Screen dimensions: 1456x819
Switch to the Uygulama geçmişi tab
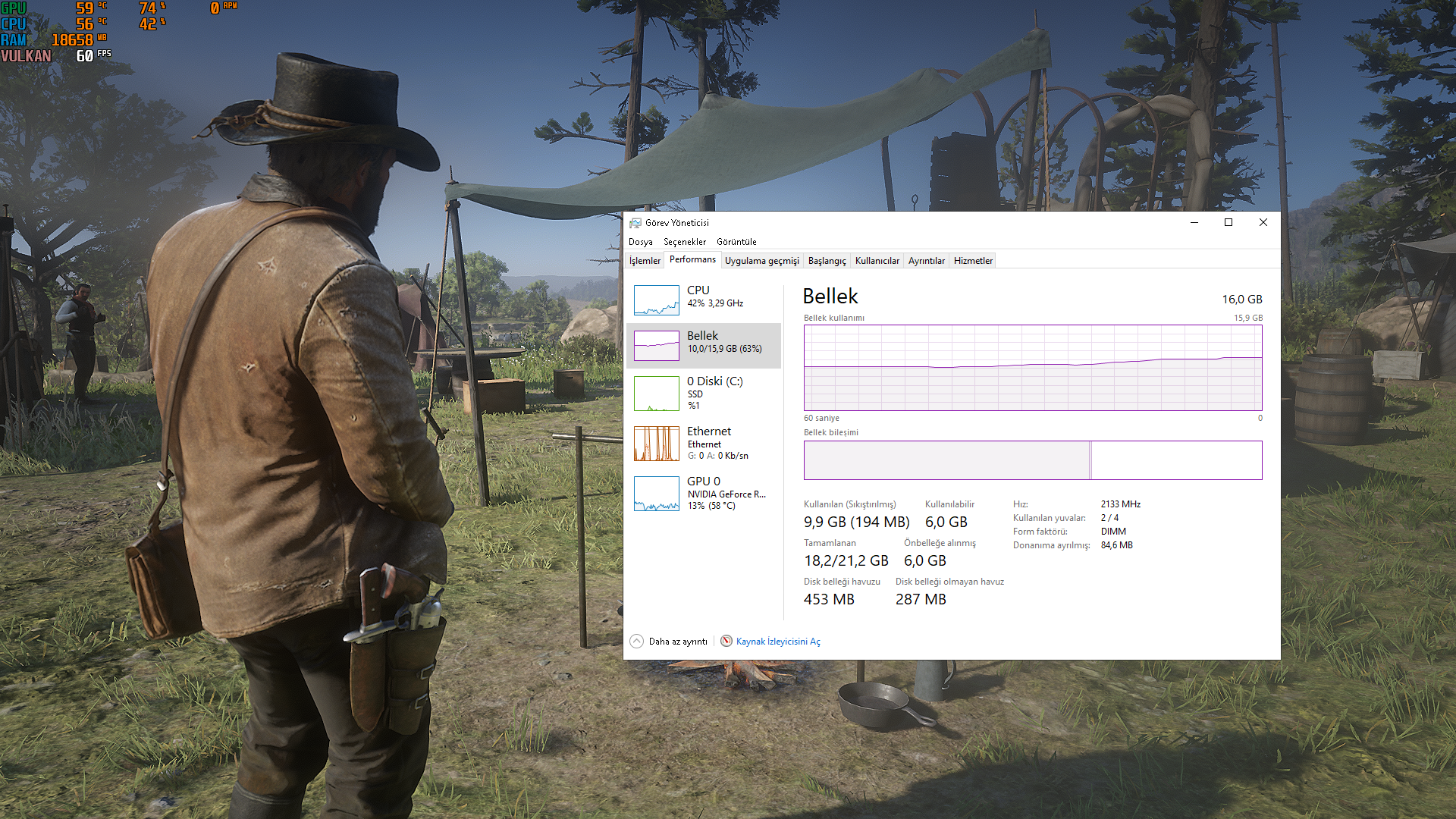pyautogui.click(x=761, y=261)
